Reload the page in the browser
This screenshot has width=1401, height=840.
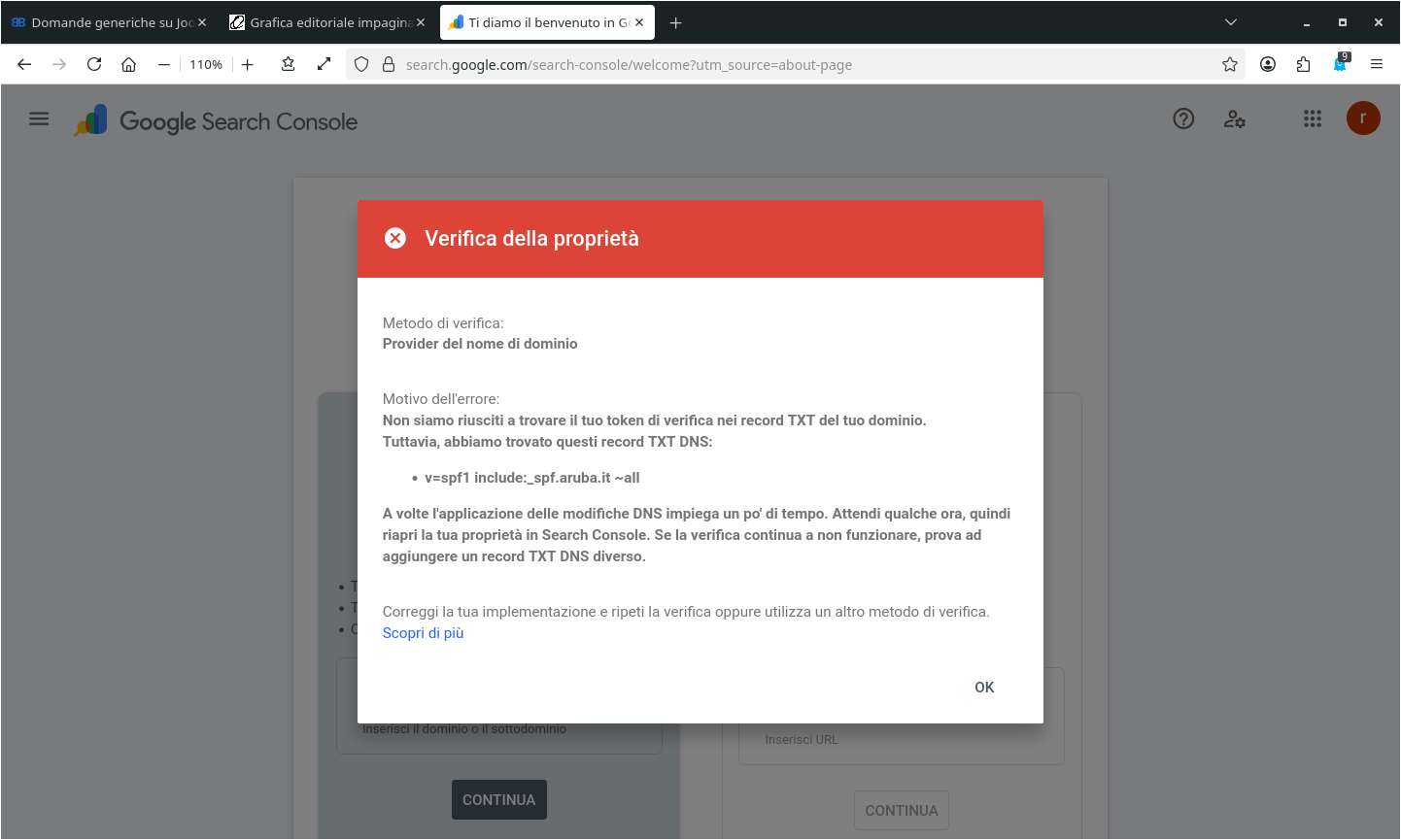point(94,65)
